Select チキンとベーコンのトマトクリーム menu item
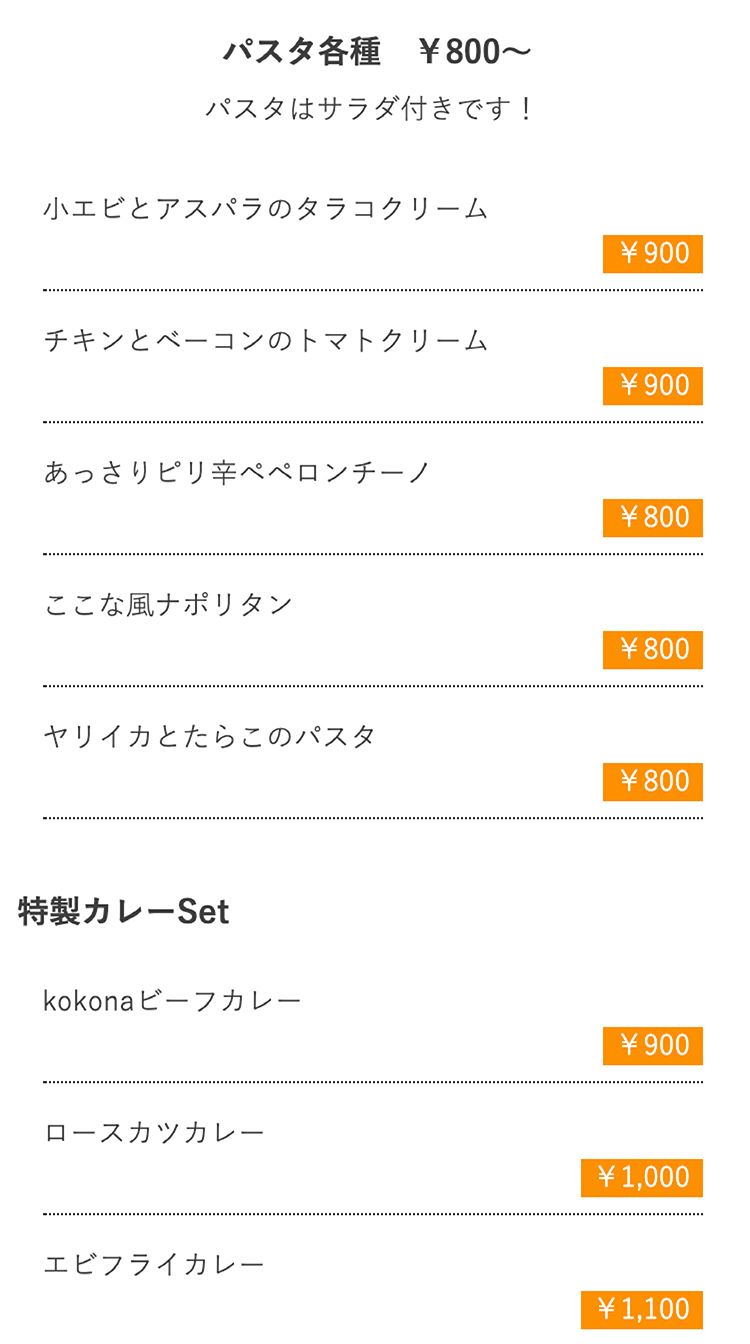Image resolution: width=750 pixels, height=1344 pixels. tap(266, 341)
